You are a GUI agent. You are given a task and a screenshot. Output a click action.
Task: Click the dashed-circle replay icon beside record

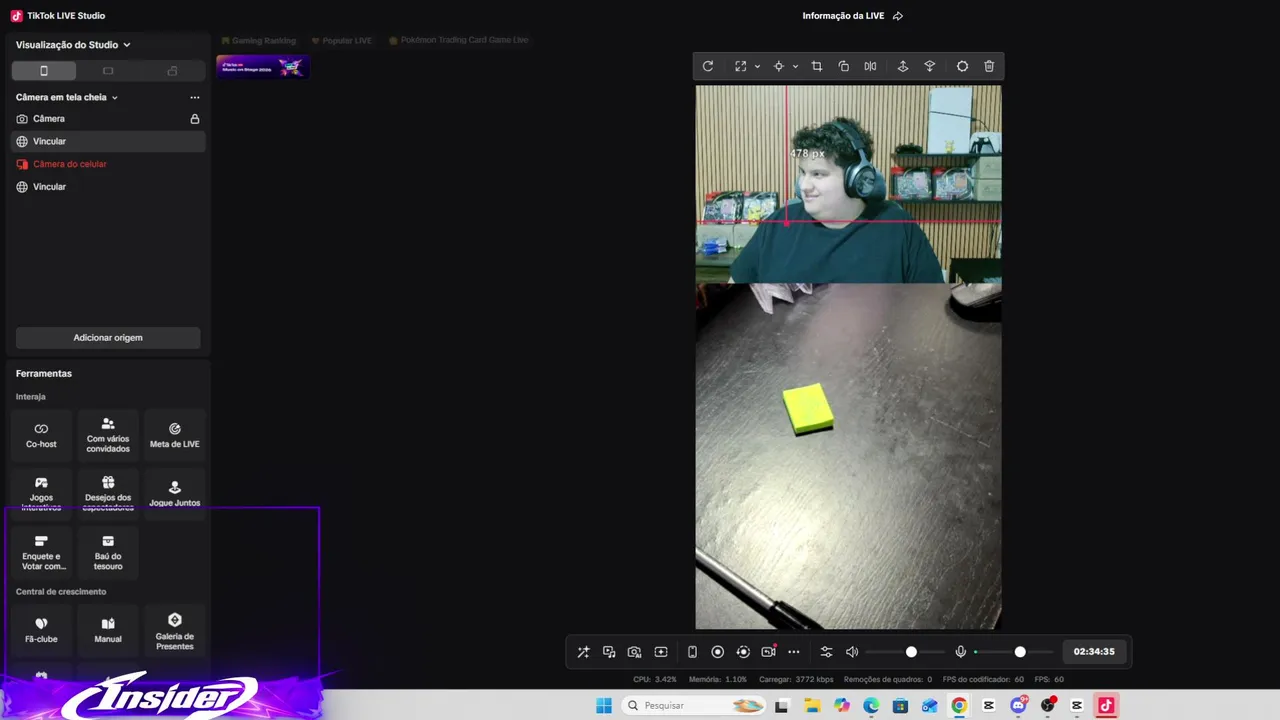point(743,652)
